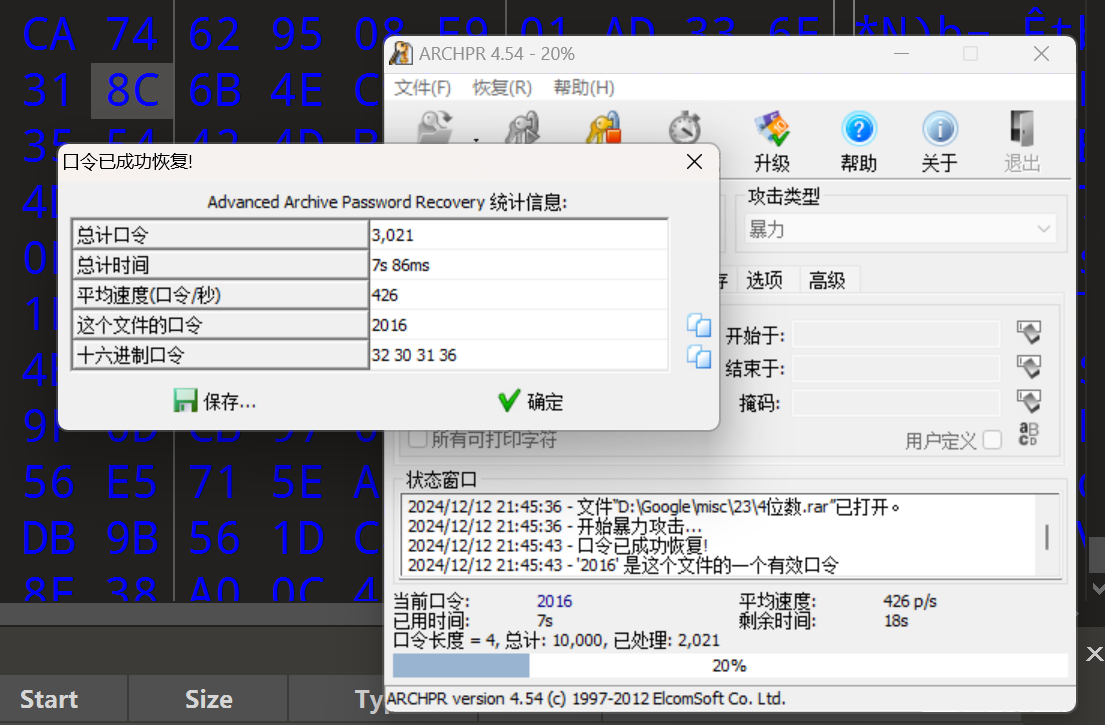Click the Size column header in hex editor
Image resolution: width=1105 pixels, height=725 pixels.
(x=209, y=699)
